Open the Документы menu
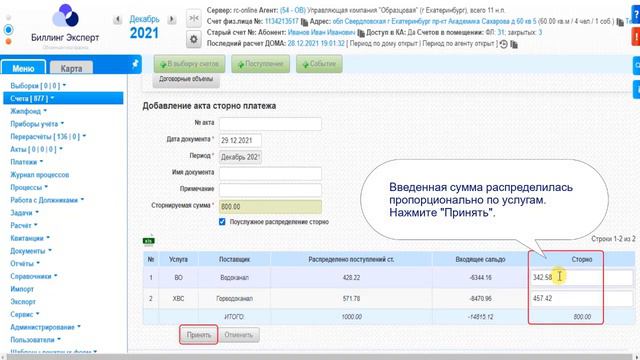This screenshot has height=360, width=640. coord(31,251)
